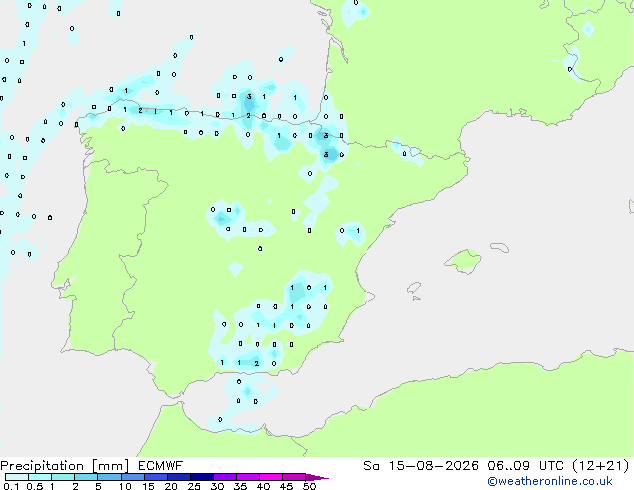Viewport: 634px width, 490px height.
Task: Click the 1–2 mm legend color swatch
Action: 63,477
